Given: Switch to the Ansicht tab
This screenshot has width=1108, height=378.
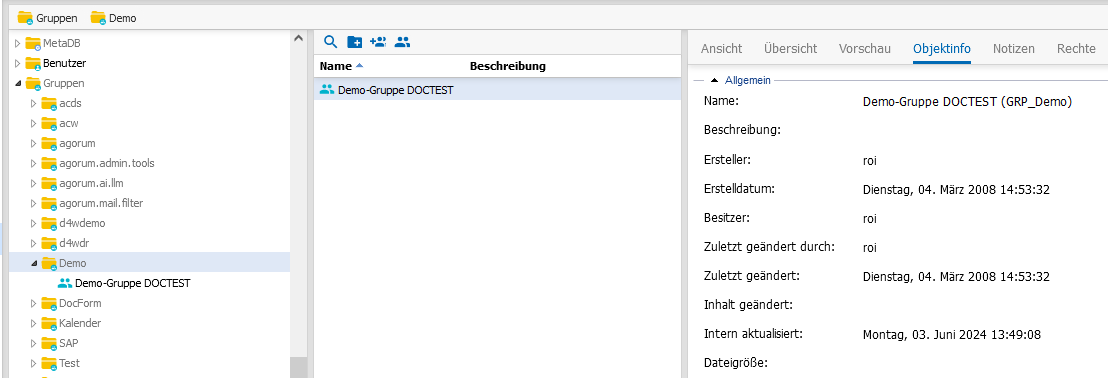Looking at the screenshot, I should point(721,49).
